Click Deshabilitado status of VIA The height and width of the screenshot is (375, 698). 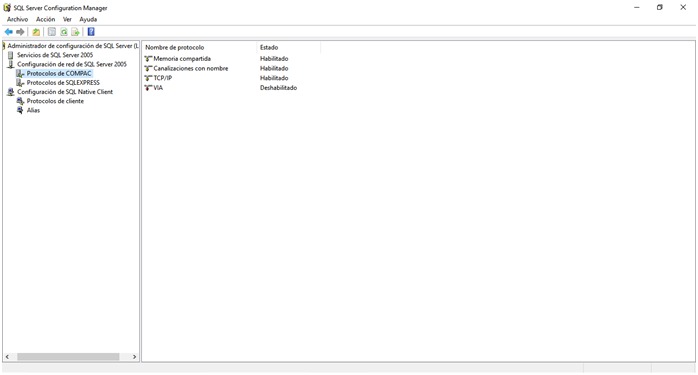click(x=279, y=88)
